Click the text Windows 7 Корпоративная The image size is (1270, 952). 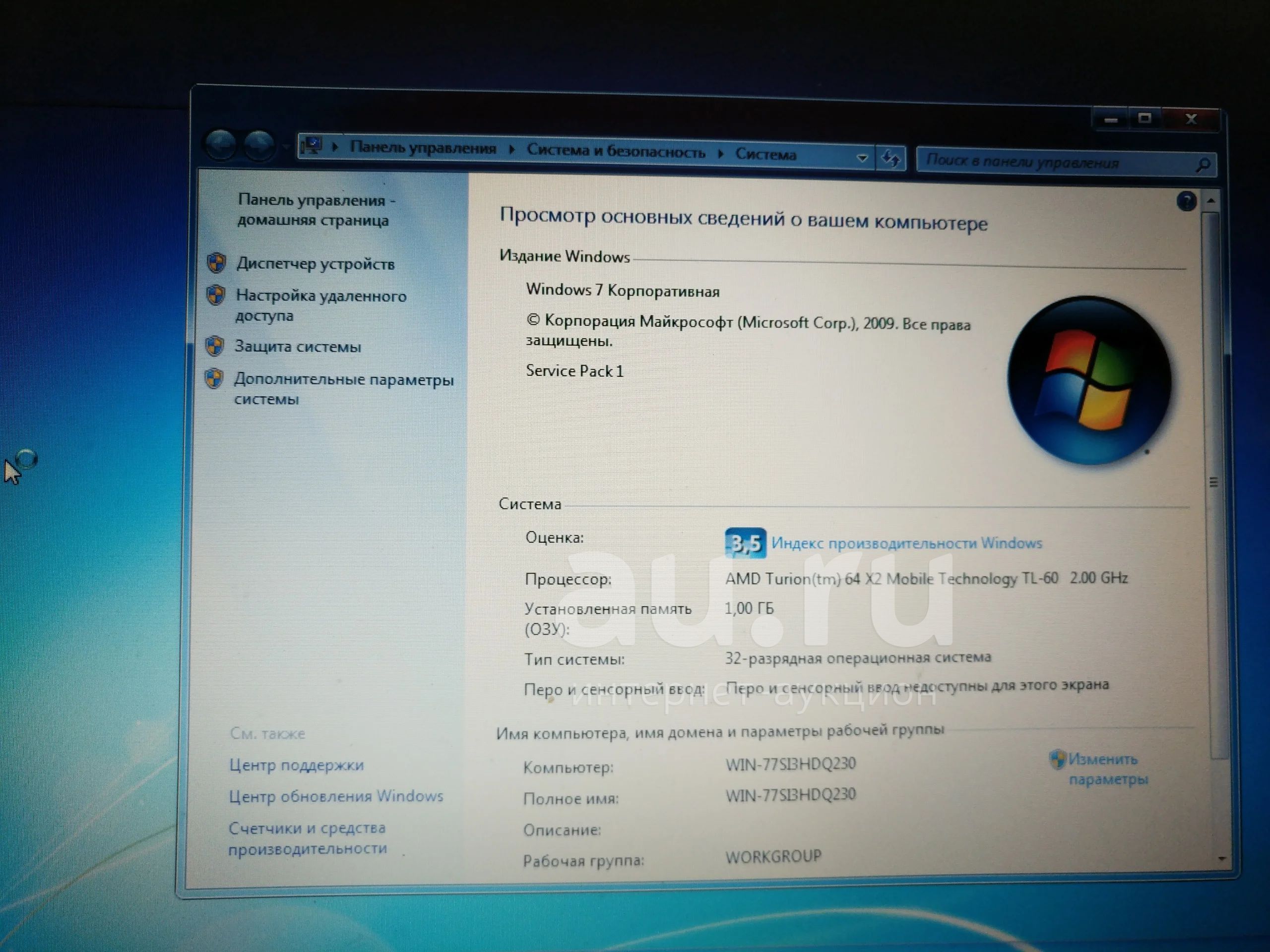(623, 291)
